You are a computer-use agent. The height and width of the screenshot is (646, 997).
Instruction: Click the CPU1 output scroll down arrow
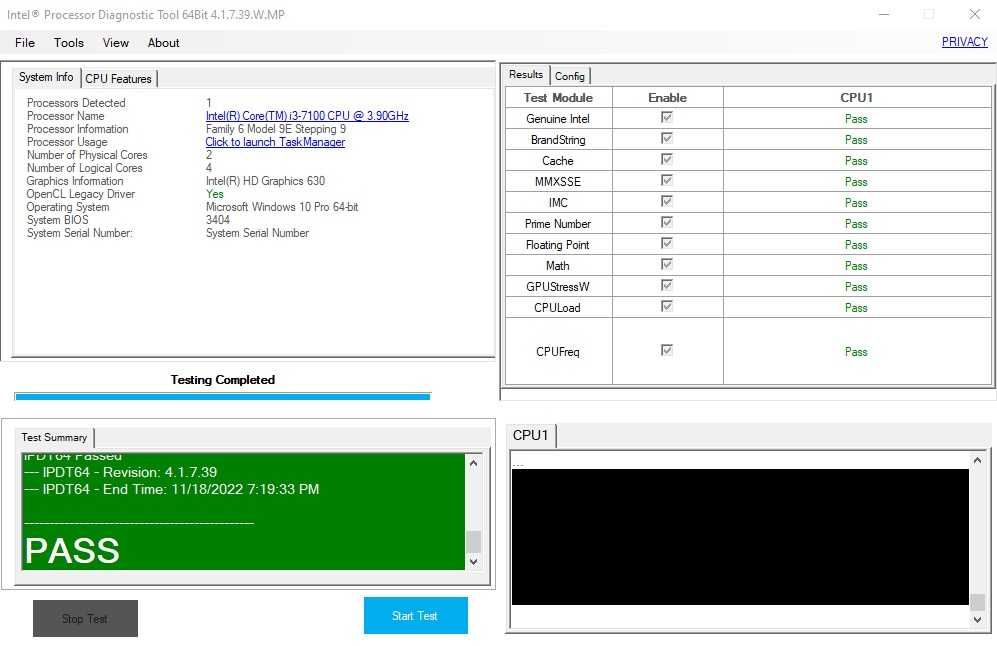[977, 620]
